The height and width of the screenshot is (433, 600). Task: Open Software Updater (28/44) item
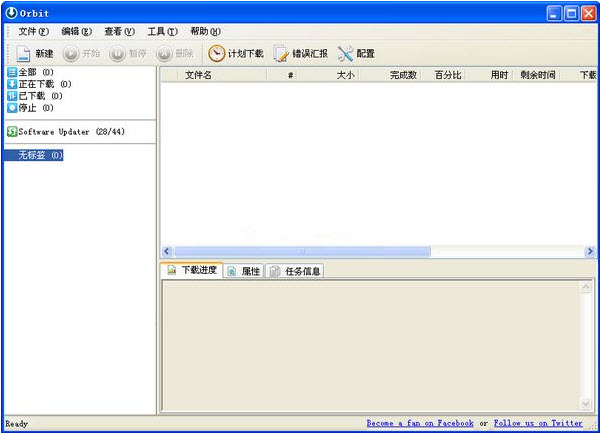pos(66,132)
